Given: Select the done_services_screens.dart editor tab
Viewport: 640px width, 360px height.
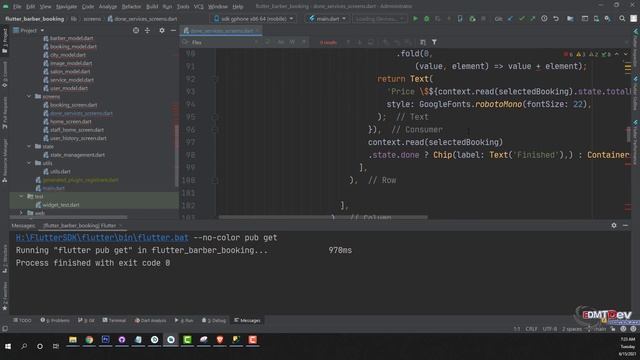Looking at the screenshot, I should coord(222,31).
